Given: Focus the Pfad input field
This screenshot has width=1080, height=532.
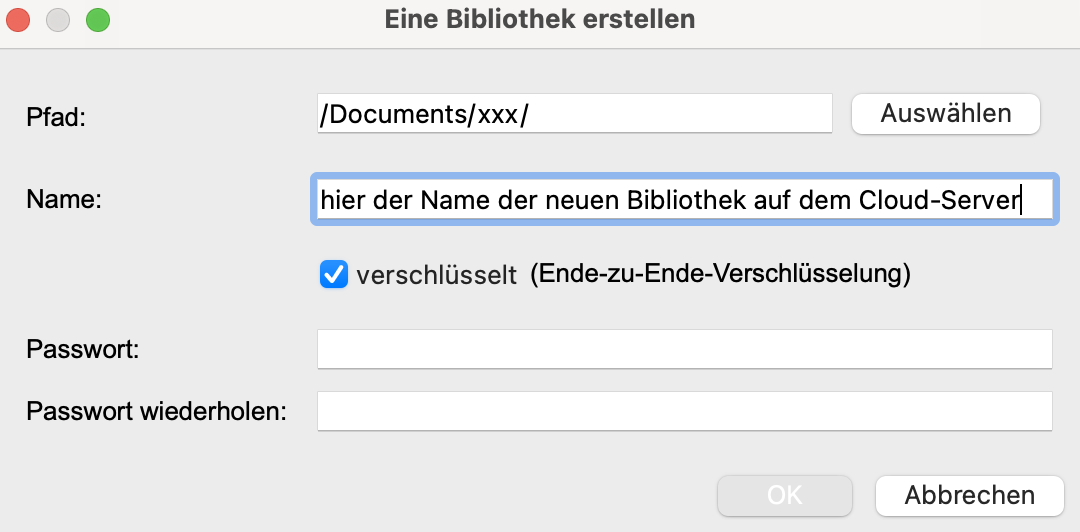Looking at the screenshot, I should click(574, 114).
